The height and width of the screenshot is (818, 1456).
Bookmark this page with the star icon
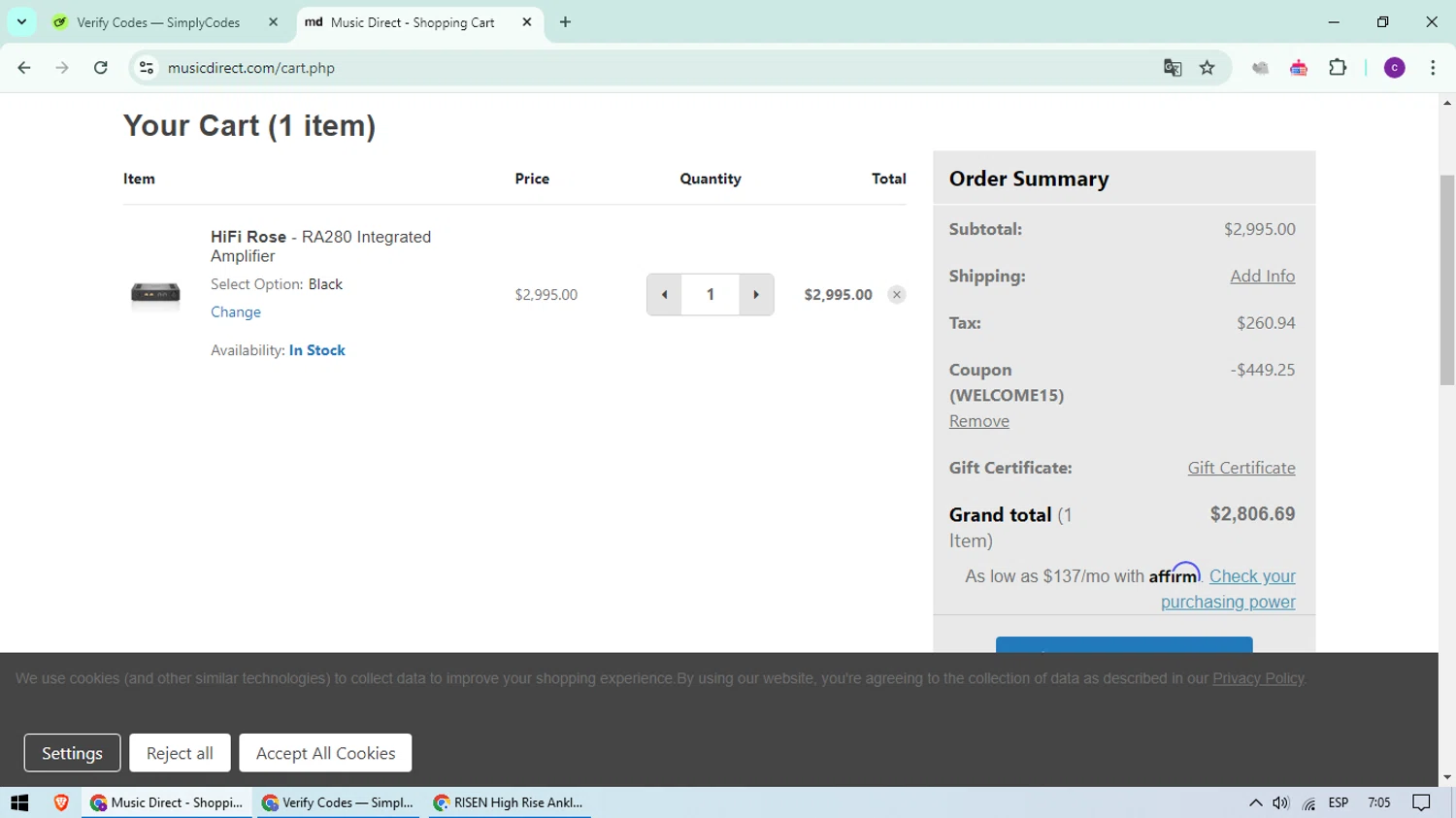pos(1208,68)
